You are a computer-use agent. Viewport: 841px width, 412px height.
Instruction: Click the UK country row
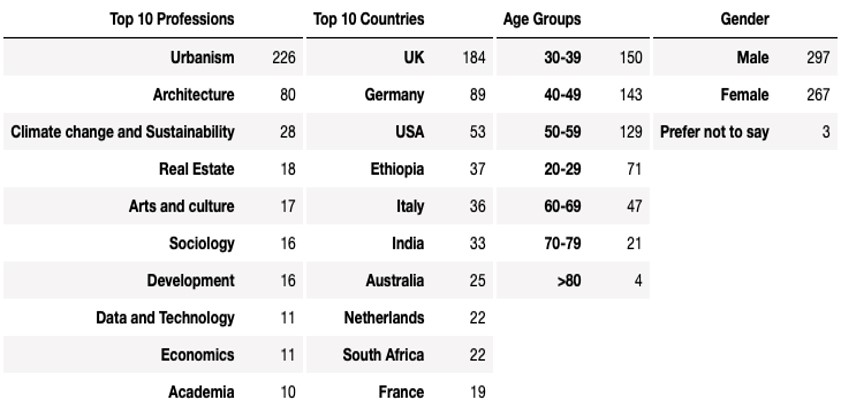[412, 57]
